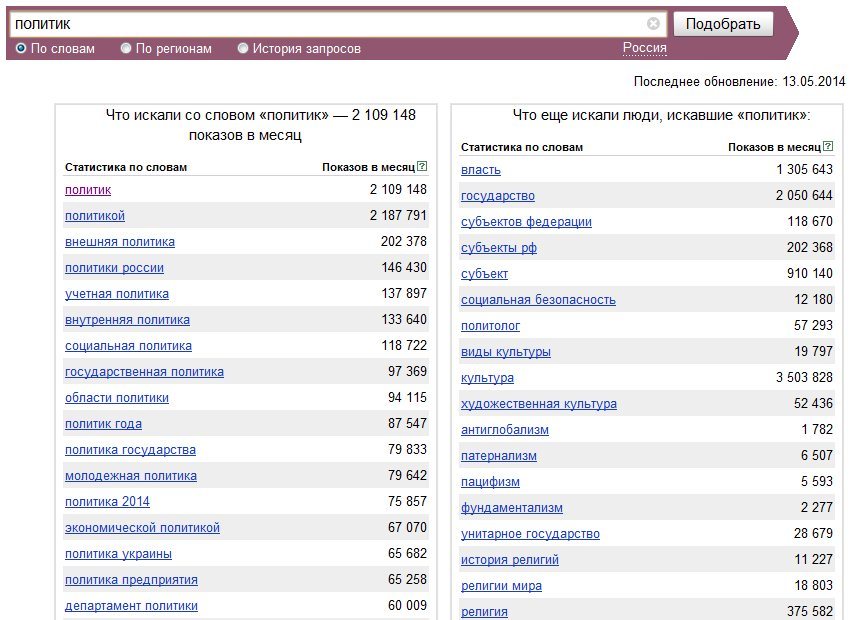Open the "внешняя политика" link
The image size is (862, 620).
click(x=120, y=242)
